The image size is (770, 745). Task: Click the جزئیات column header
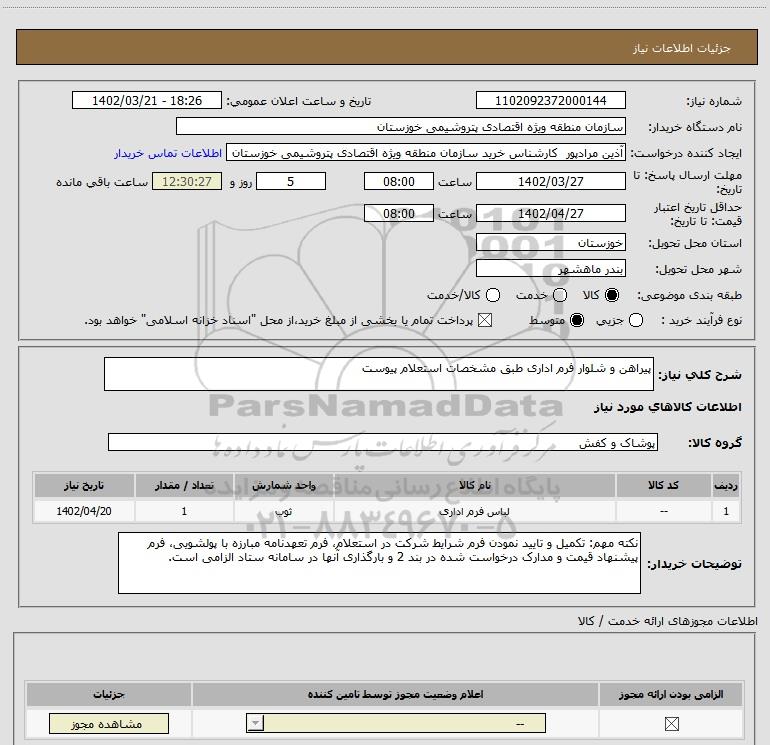[x=109, y=694]
